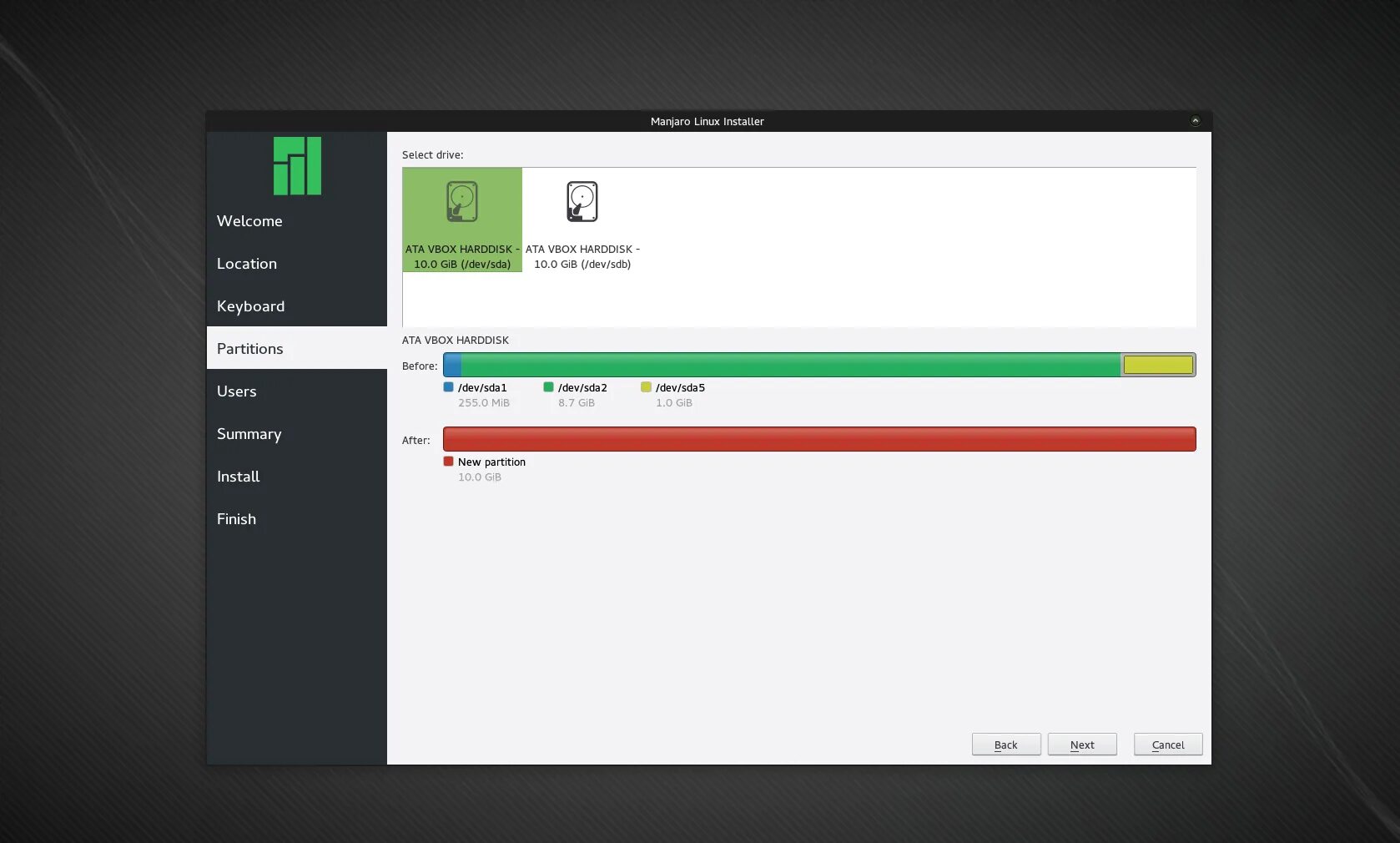Click the Before: label

coord(420,366)
